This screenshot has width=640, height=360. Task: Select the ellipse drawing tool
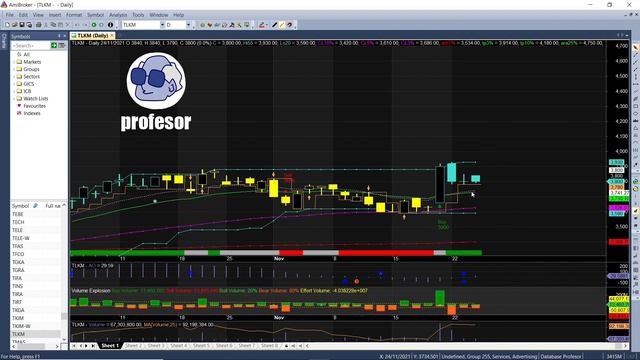pos(636,113)
